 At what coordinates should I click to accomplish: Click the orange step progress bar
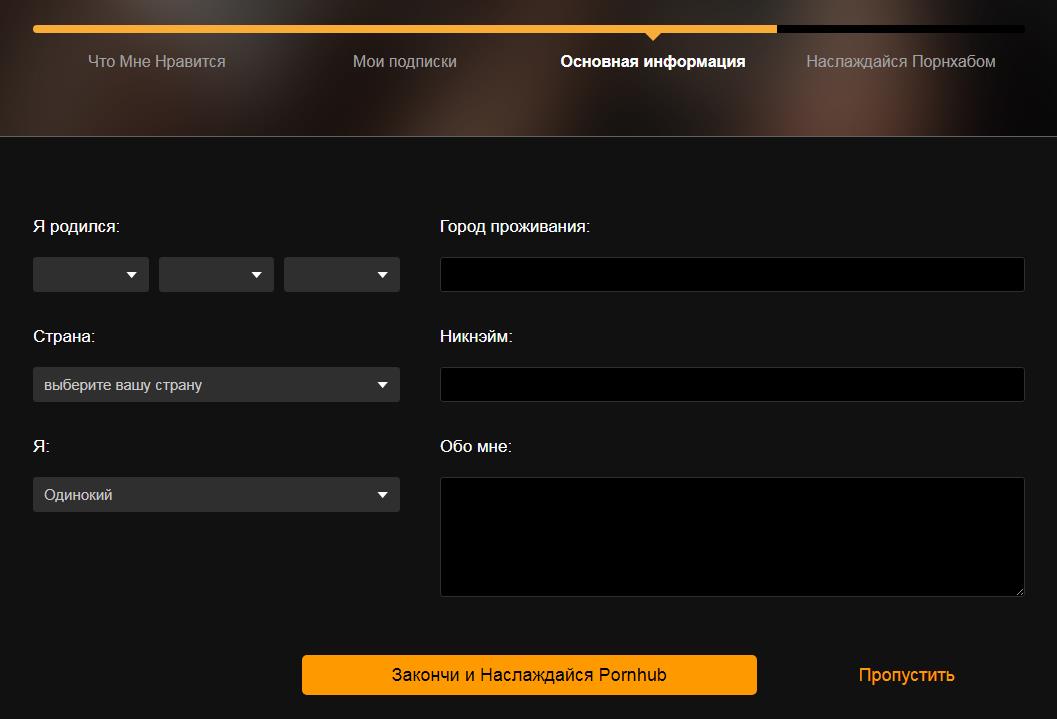[x=404, y=29]
